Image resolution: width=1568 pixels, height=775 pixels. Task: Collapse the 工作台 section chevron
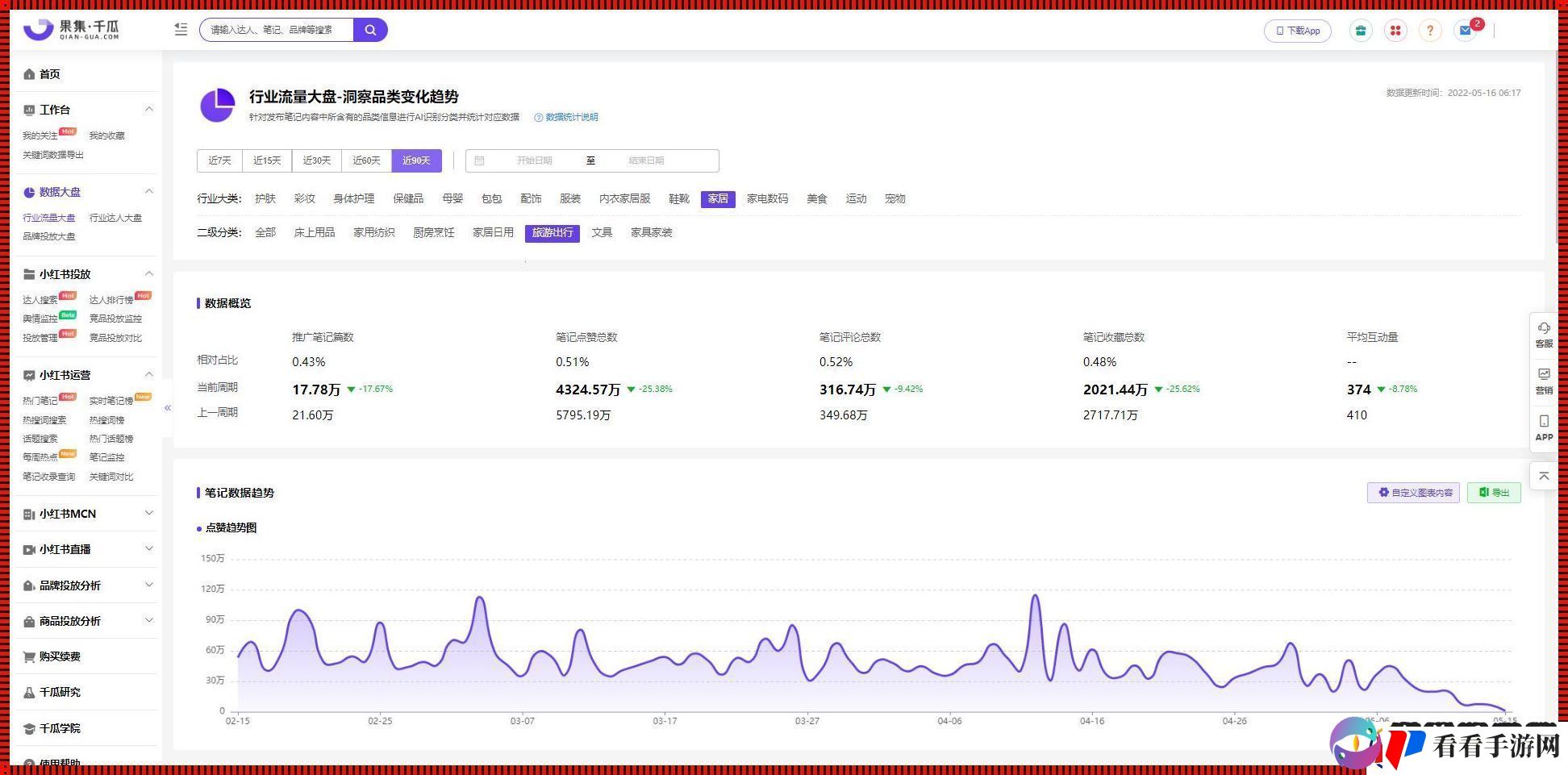(x=148, y=109)
